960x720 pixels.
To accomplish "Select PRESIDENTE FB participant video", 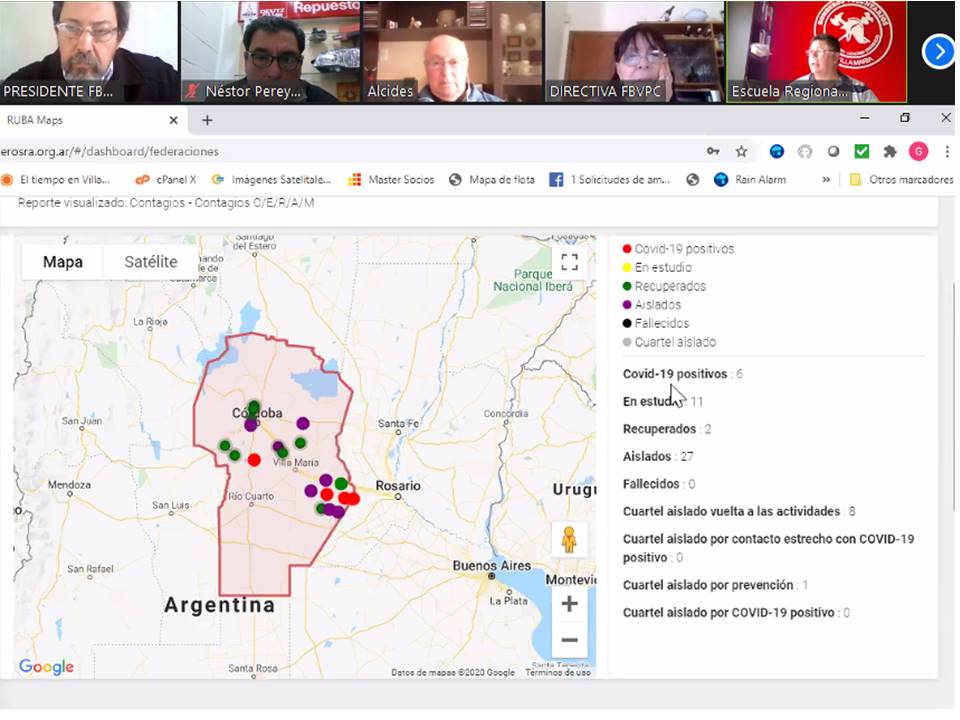I will [89, 51].
